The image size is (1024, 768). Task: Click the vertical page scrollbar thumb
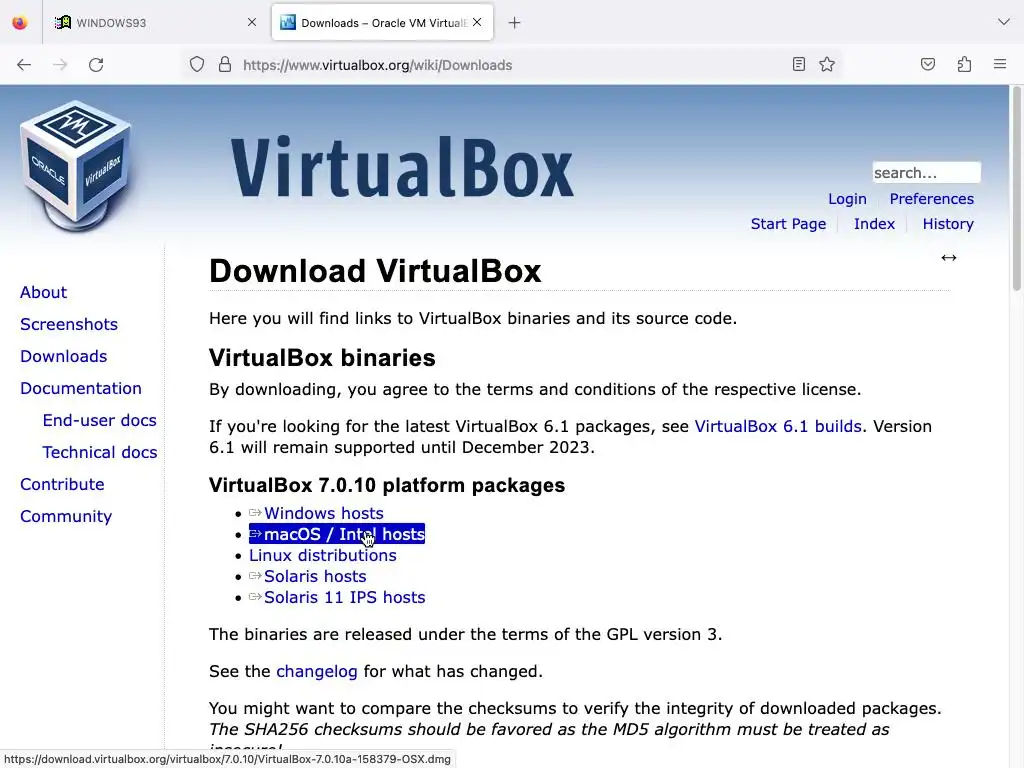pyautogui.click(x=1016, y=189)
